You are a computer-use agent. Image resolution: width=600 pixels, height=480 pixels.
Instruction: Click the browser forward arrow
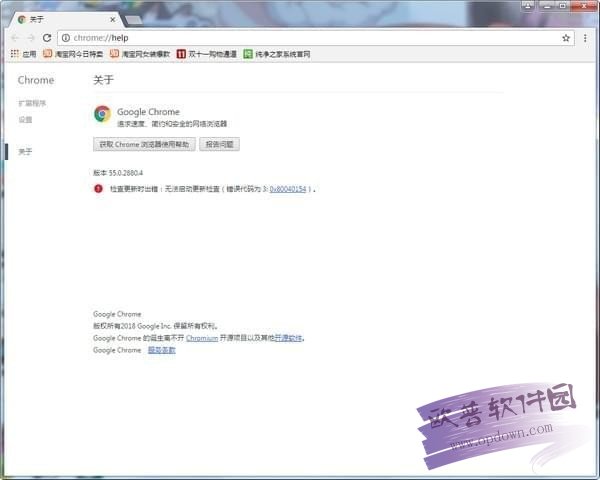31,38
